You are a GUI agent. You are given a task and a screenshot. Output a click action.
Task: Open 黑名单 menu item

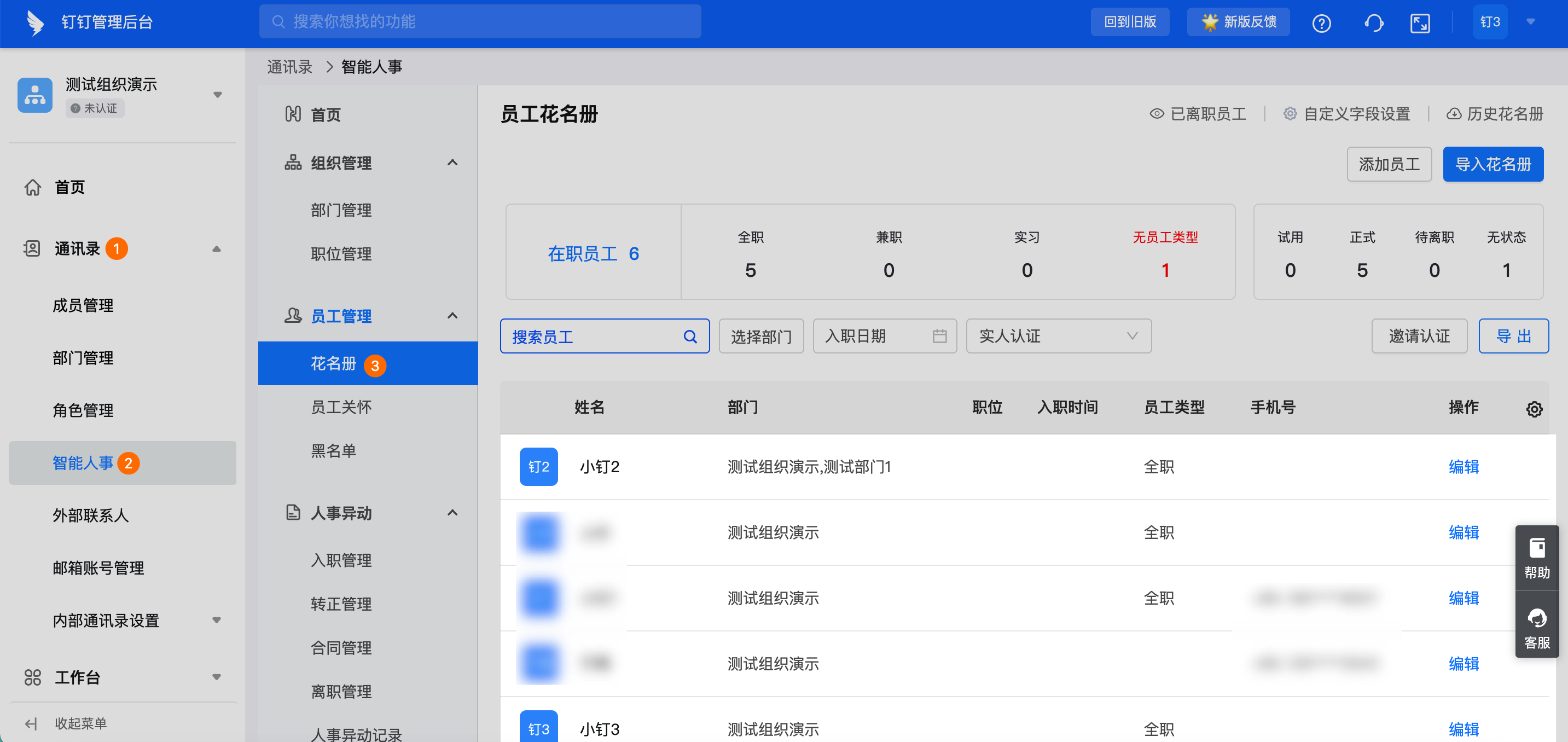coord(333,451)
